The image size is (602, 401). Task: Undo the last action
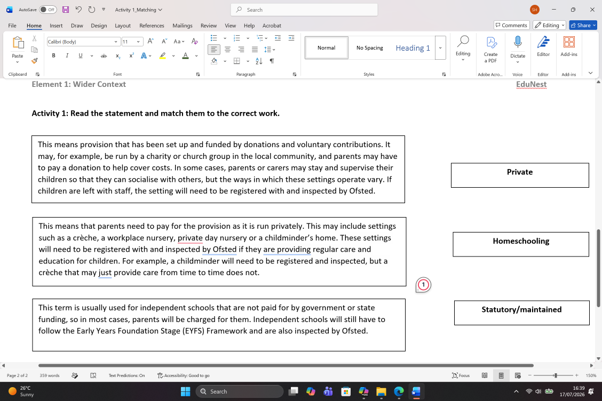[x=78, y=10]
